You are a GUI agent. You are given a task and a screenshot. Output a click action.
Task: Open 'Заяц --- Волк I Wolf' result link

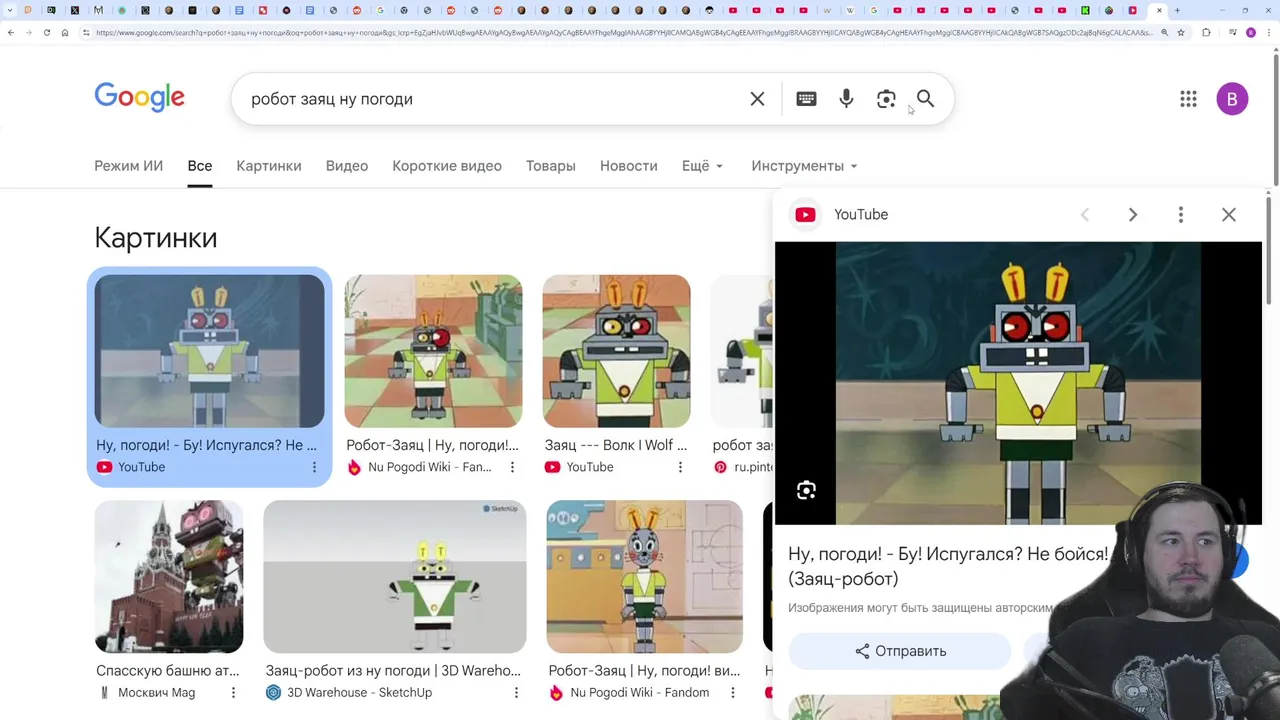click(x=616, y=445)
